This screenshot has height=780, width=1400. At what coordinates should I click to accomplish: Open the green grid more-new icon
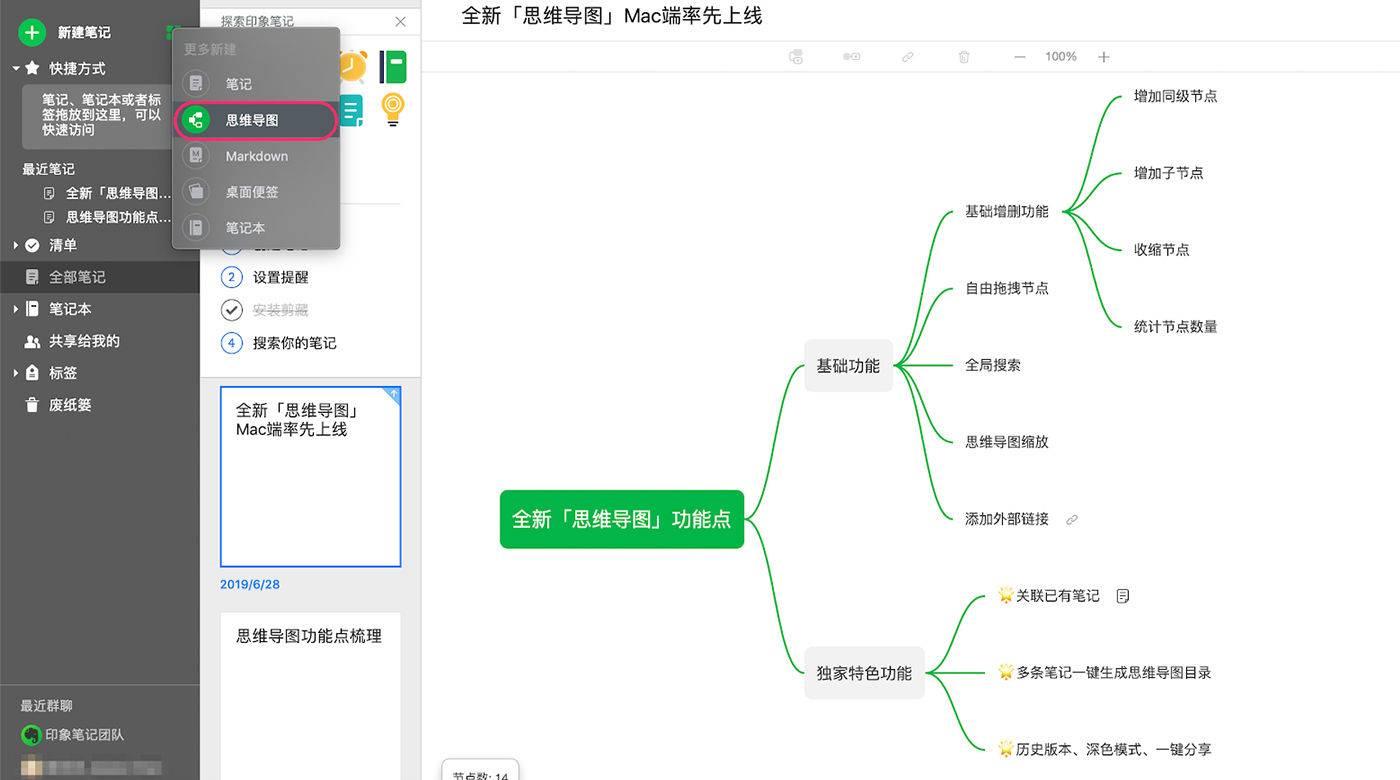[x=171, y=32]
